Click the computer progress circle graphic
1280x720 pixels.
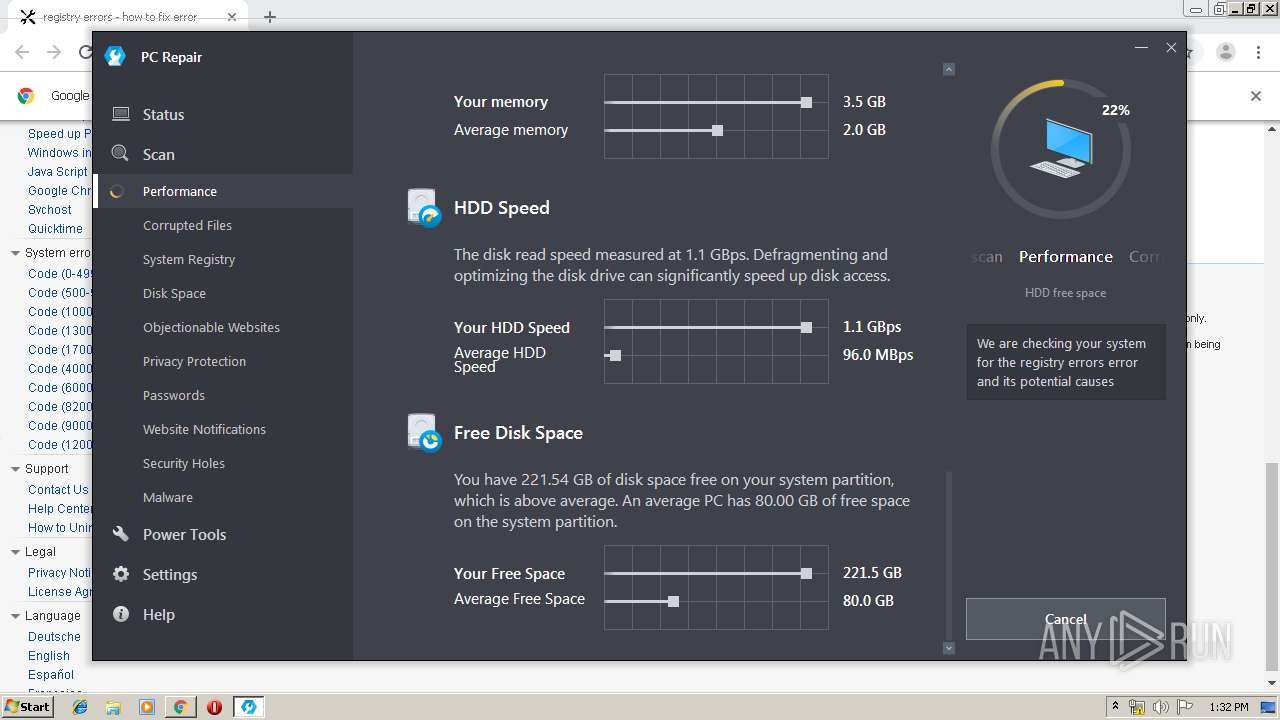(1061, 149)
